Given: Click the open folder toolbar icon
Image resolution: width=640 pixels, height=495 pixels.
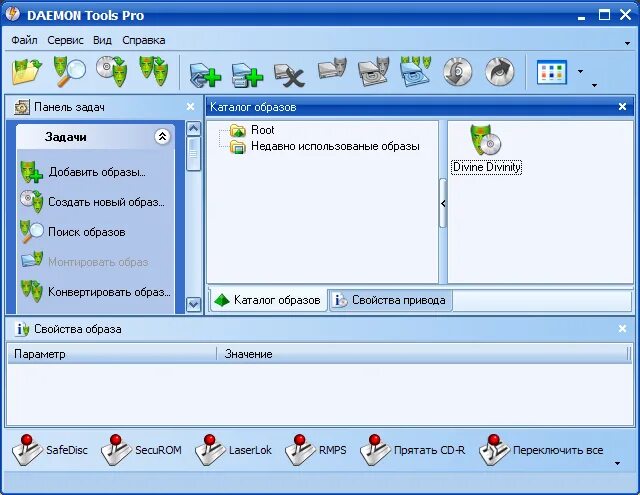Looking at the screenshot, I should [27, 72].
